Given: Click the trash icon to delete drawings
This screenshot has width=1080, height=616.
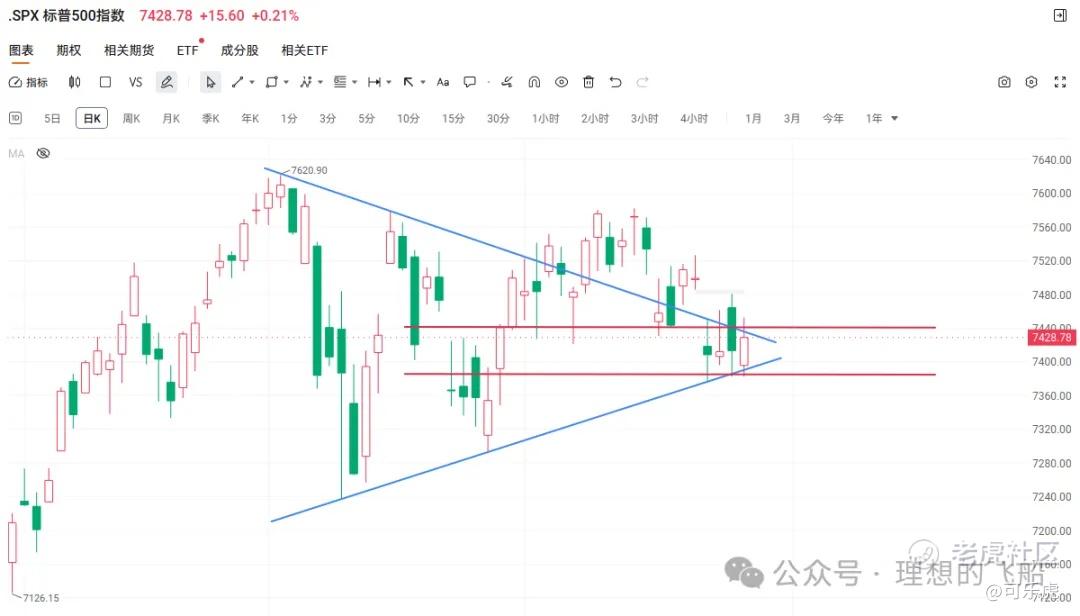Looking at the screenshot, I should tap(588, 82).
